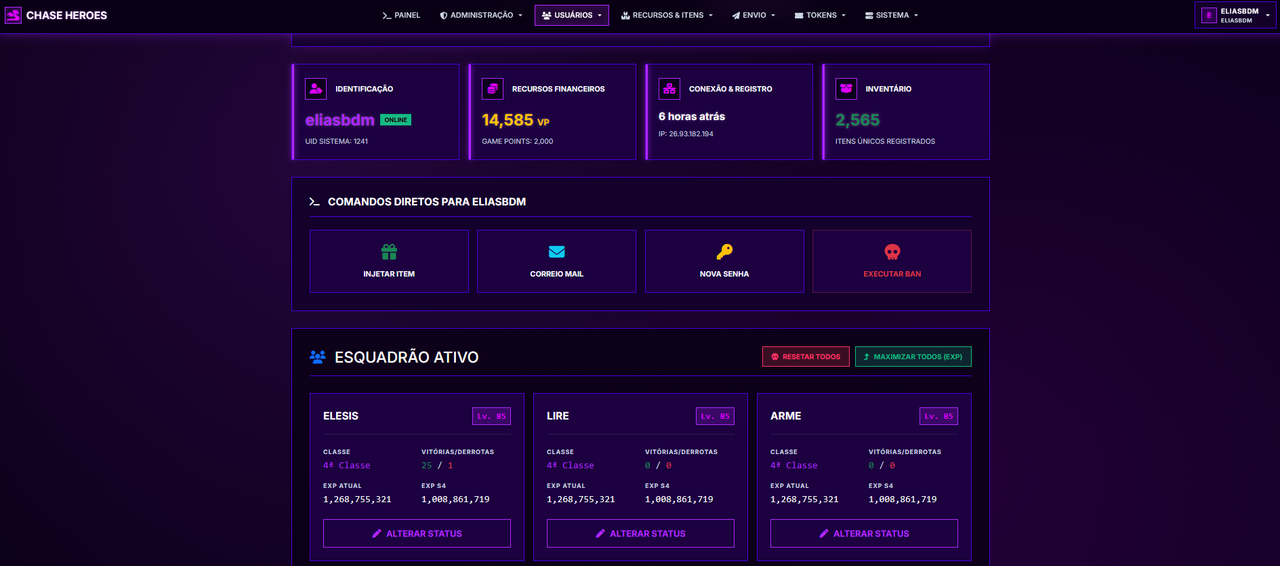
Task: Click the cyan envelope icon
Action: tap(557, 252)
